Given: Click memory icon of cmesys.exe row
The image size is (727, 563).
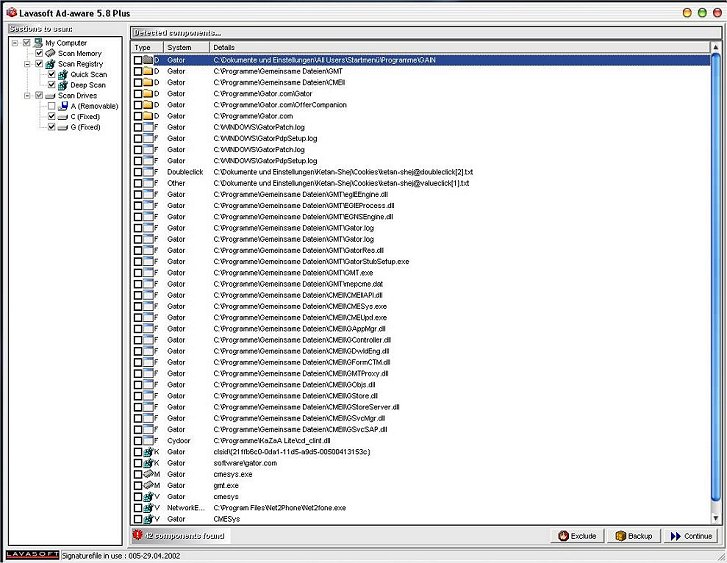Looking at the screenshot, I should (x=148, y=474).
